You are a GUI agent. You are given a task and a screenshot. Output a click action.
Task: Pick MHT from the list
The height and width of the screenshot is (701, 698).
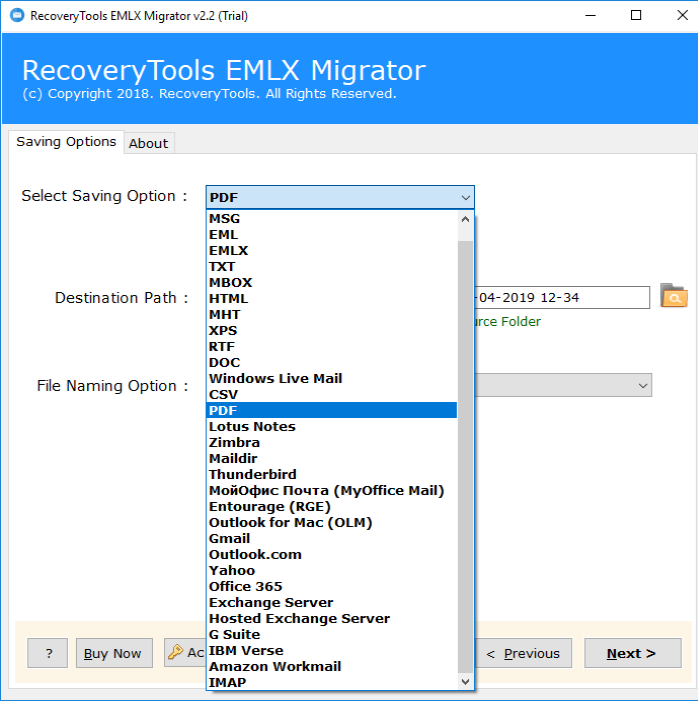pos(331,315)
